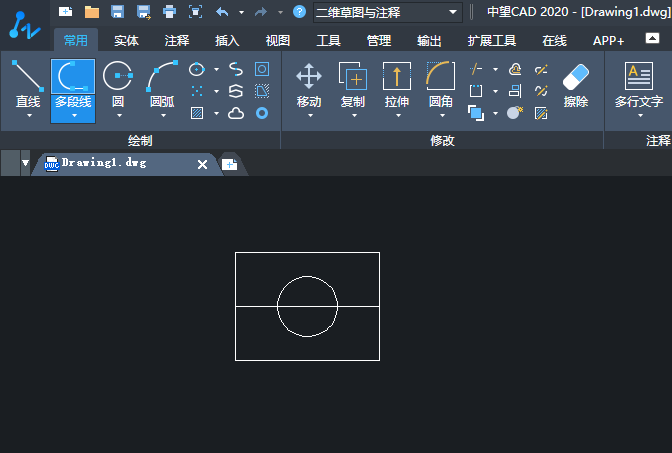The height and width of the screenshot is (453, 672).
Task: Click the redo arrow icon
Action: [x=261, y=12]
